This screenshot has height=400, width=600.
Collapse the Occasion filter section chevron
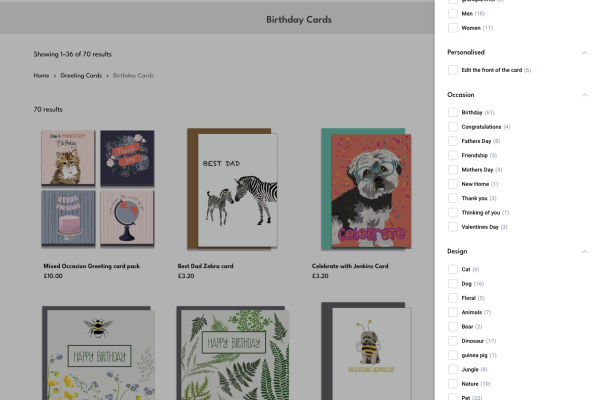click(584, 95)
